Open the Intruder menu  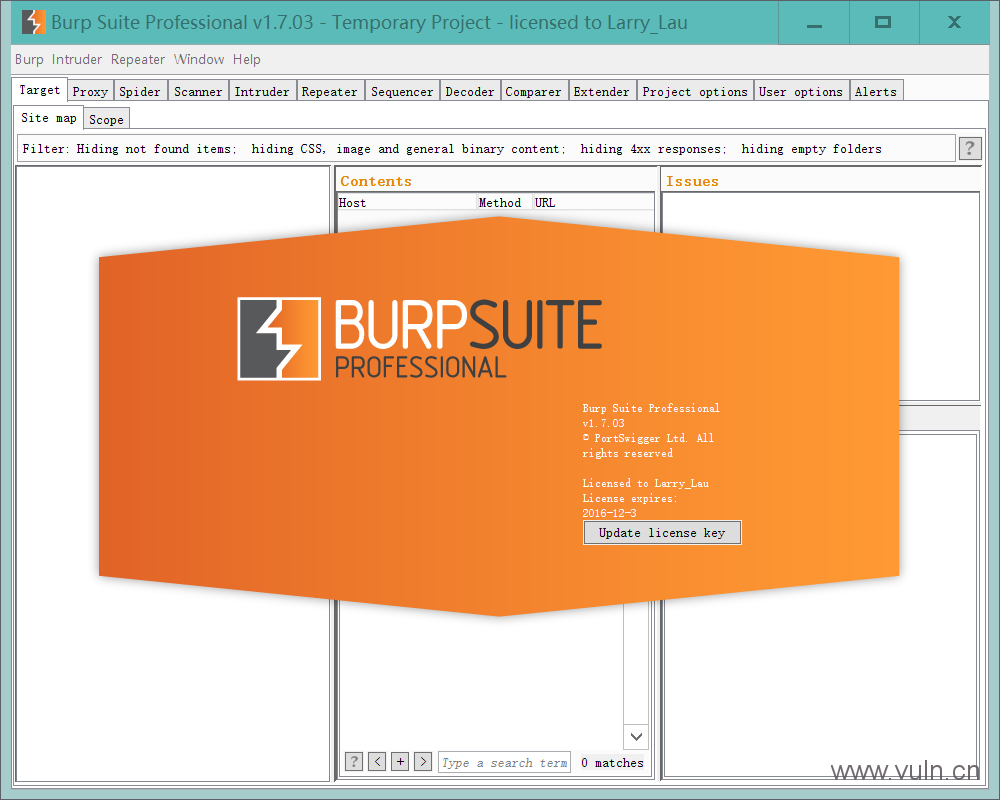77,60
